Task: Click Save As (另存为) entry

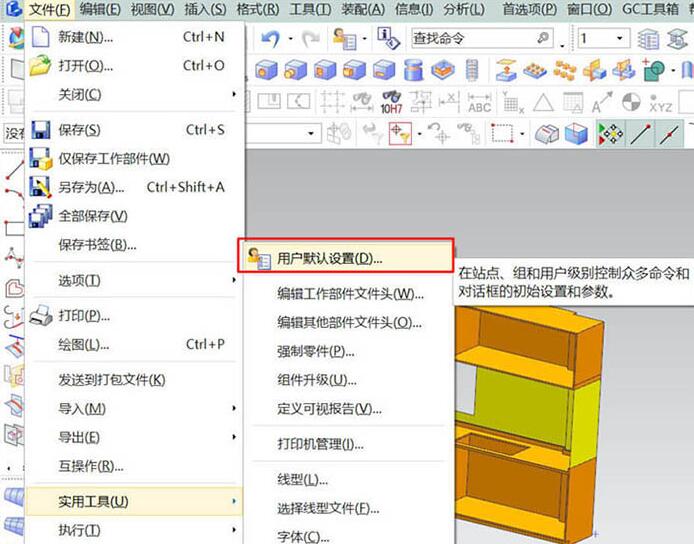Action: click(91, 187)
